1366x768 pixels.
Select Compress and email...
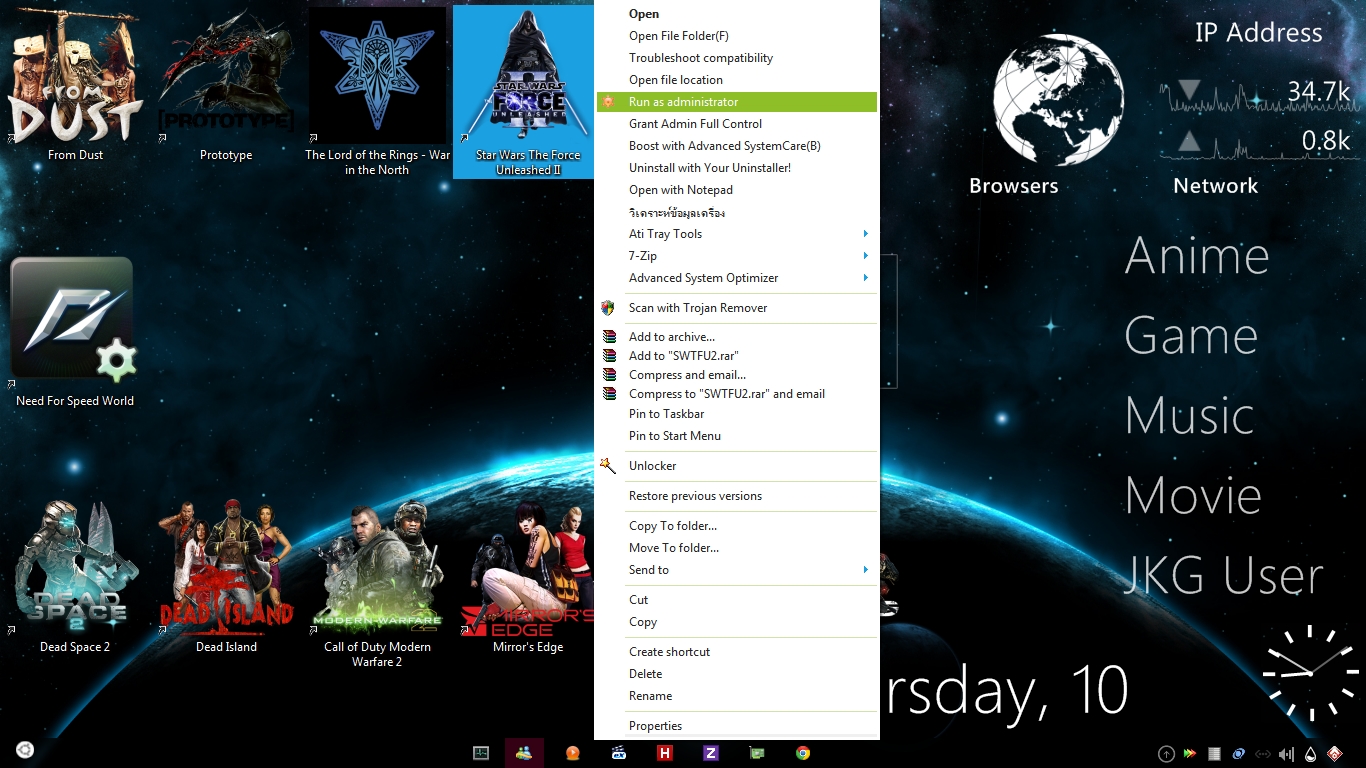737,375
